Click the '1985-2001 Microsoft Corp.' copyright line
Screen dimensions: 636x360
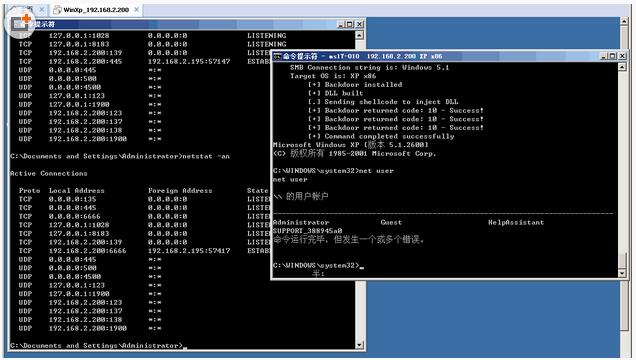[355, 154]
